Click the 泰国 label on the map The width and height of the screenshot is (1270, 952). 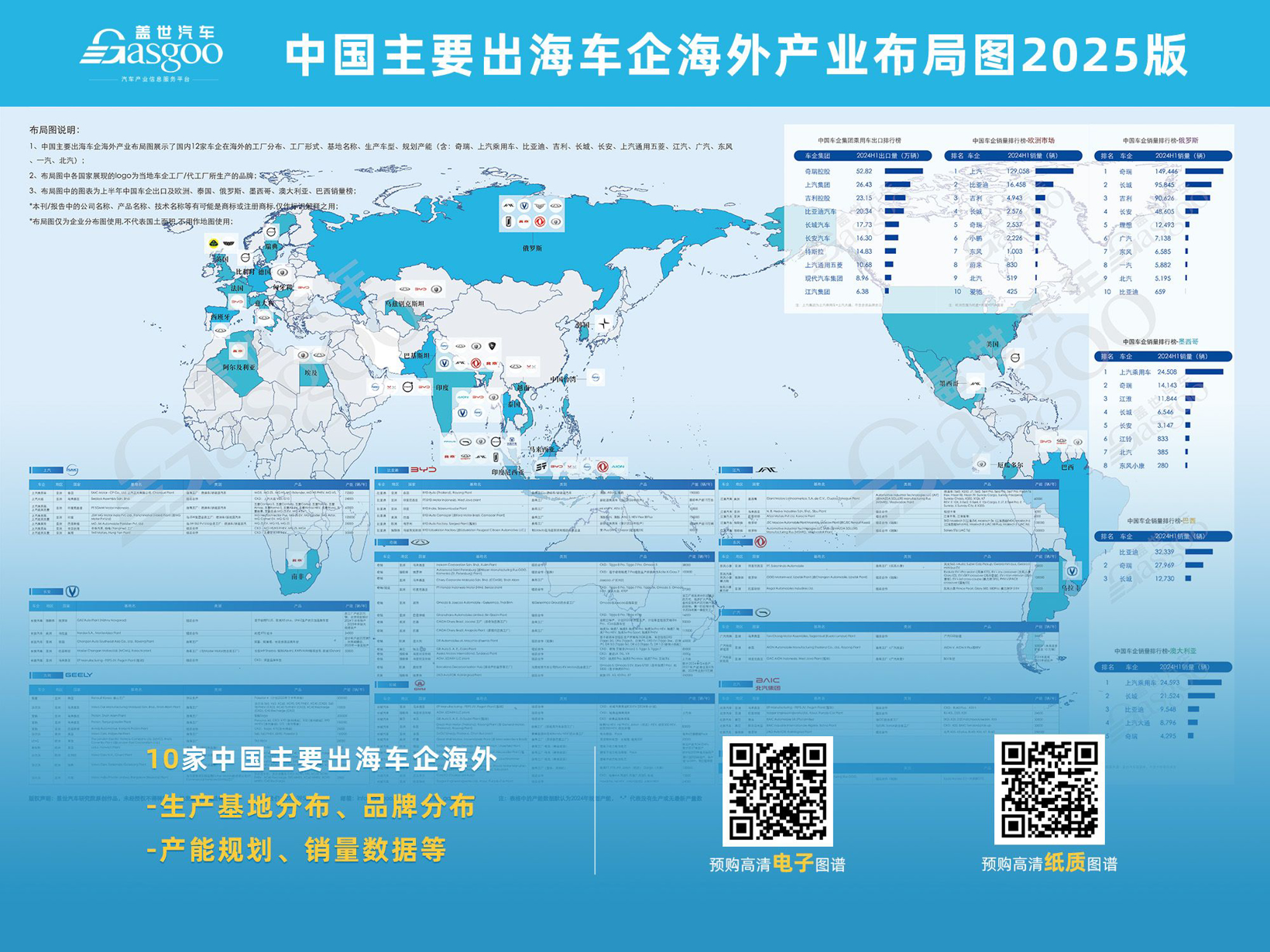click(513, 404)
